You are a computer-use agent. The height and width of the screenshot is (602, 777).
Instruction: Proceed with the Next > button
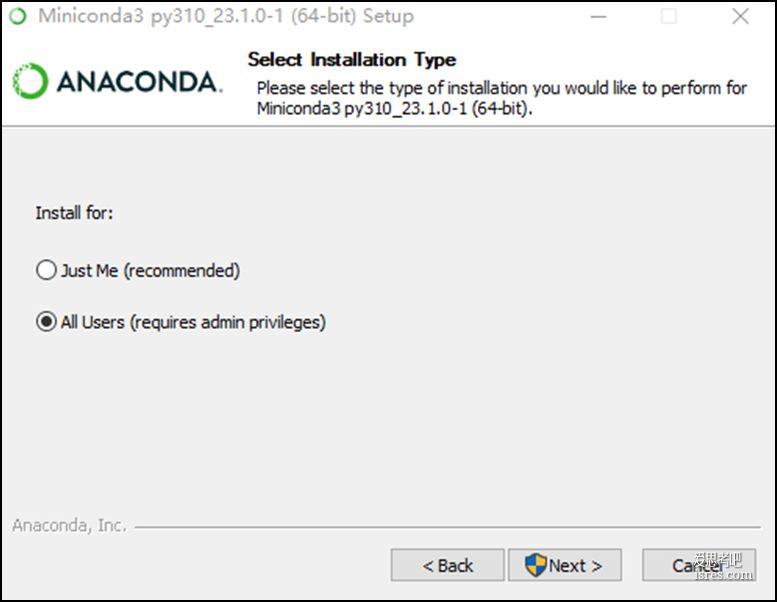pos(565,565)
